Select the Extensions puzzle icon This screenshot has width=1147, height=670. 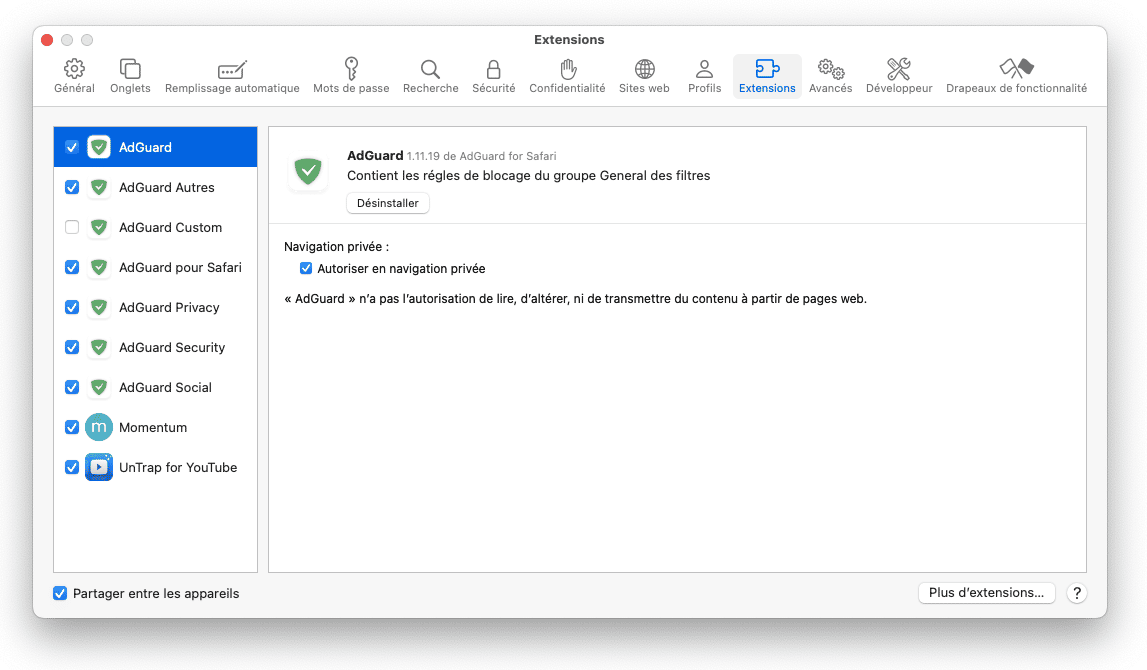click(x=767, y=69)
